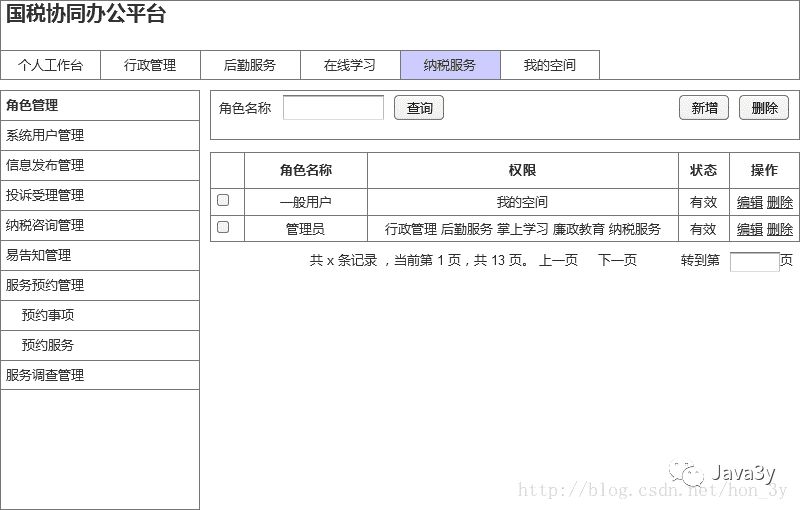
Task: Click the 有效 status in 一般用户 row
Action: [x=704, y=202]
